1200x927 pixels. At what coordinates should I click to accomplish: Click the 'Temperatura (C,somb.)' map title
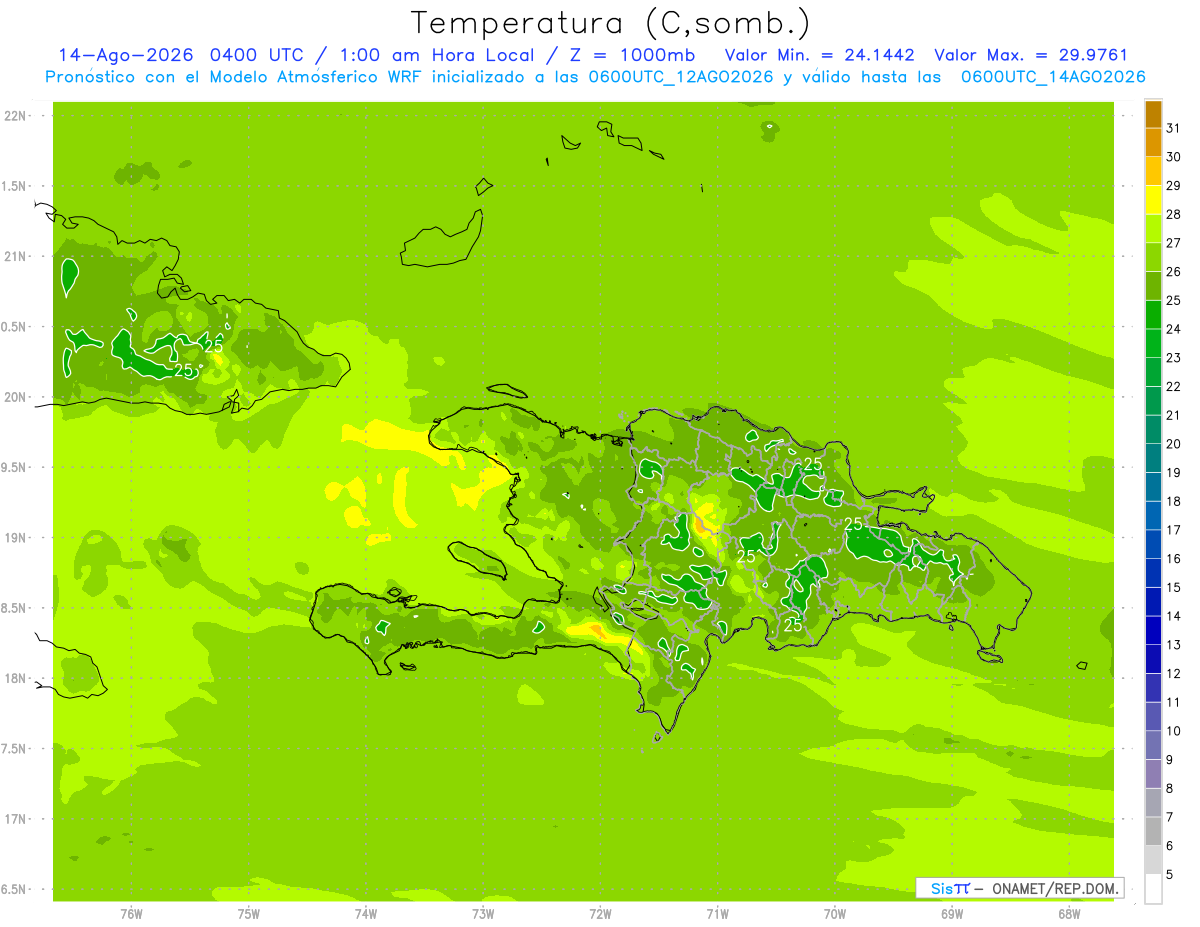click(x=611, y=22)
